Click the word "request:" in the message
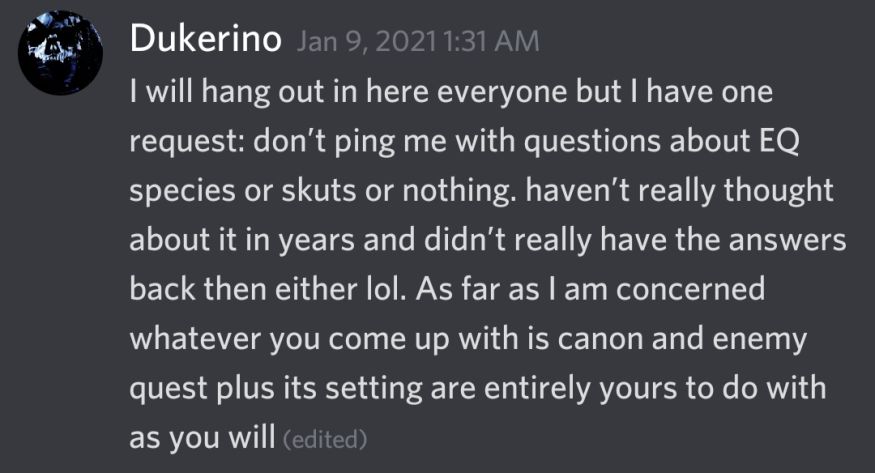This screenshot has width=875, height=473. (x=183, y=144)
